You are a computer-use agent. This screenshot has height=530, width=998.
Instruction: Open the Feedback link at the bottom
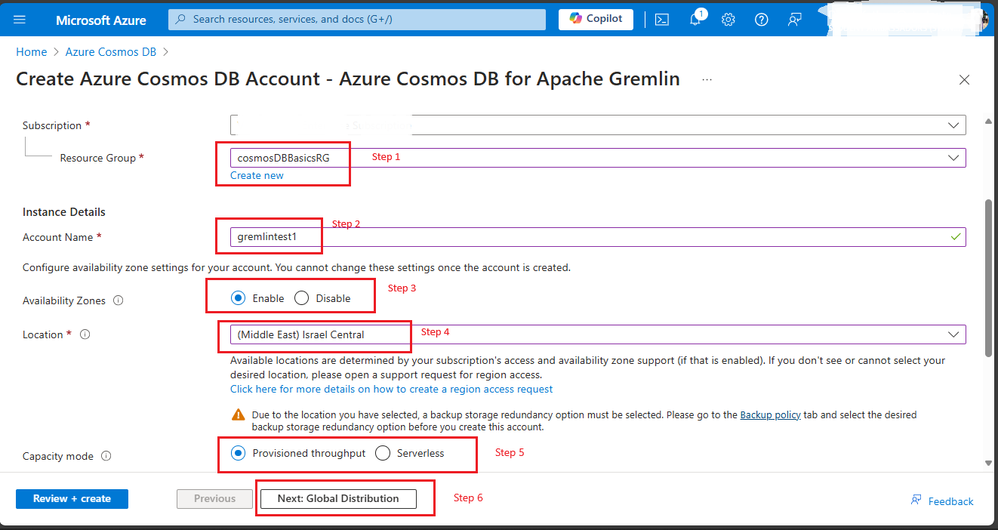942,501
